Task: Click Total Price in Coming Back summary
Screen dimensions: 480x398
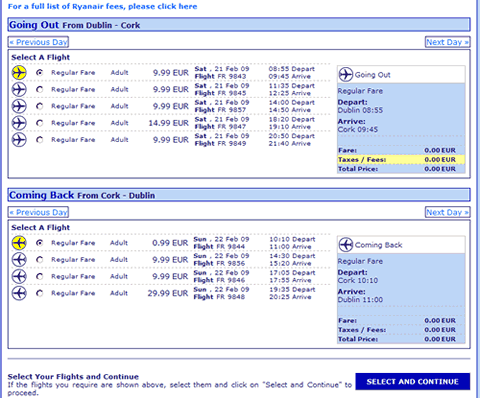Action: pyautogui.click(x=401, y=339)
